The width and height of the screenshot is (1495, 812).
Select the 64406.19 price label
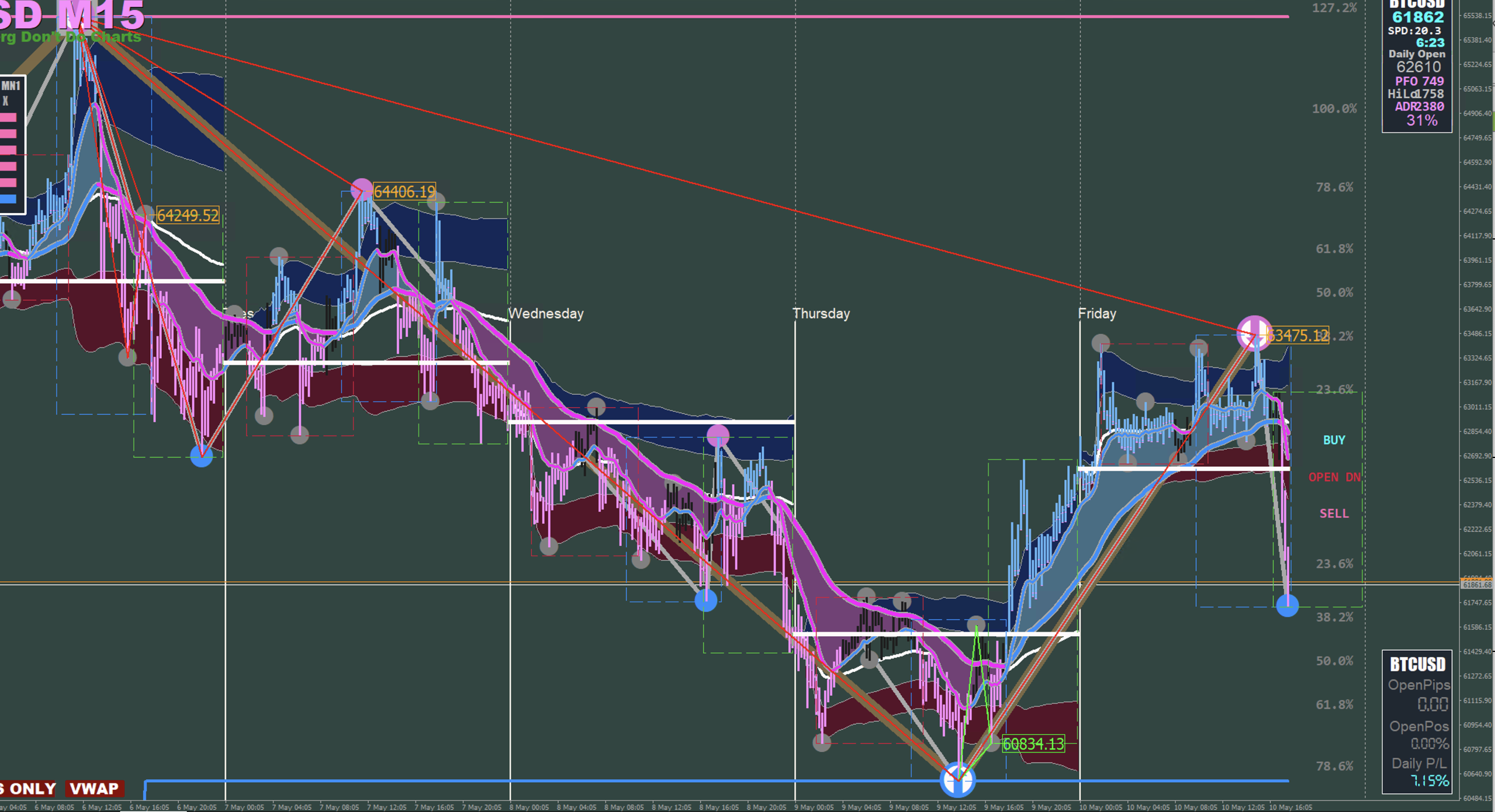pyautogui.click(x=404, y=192)
